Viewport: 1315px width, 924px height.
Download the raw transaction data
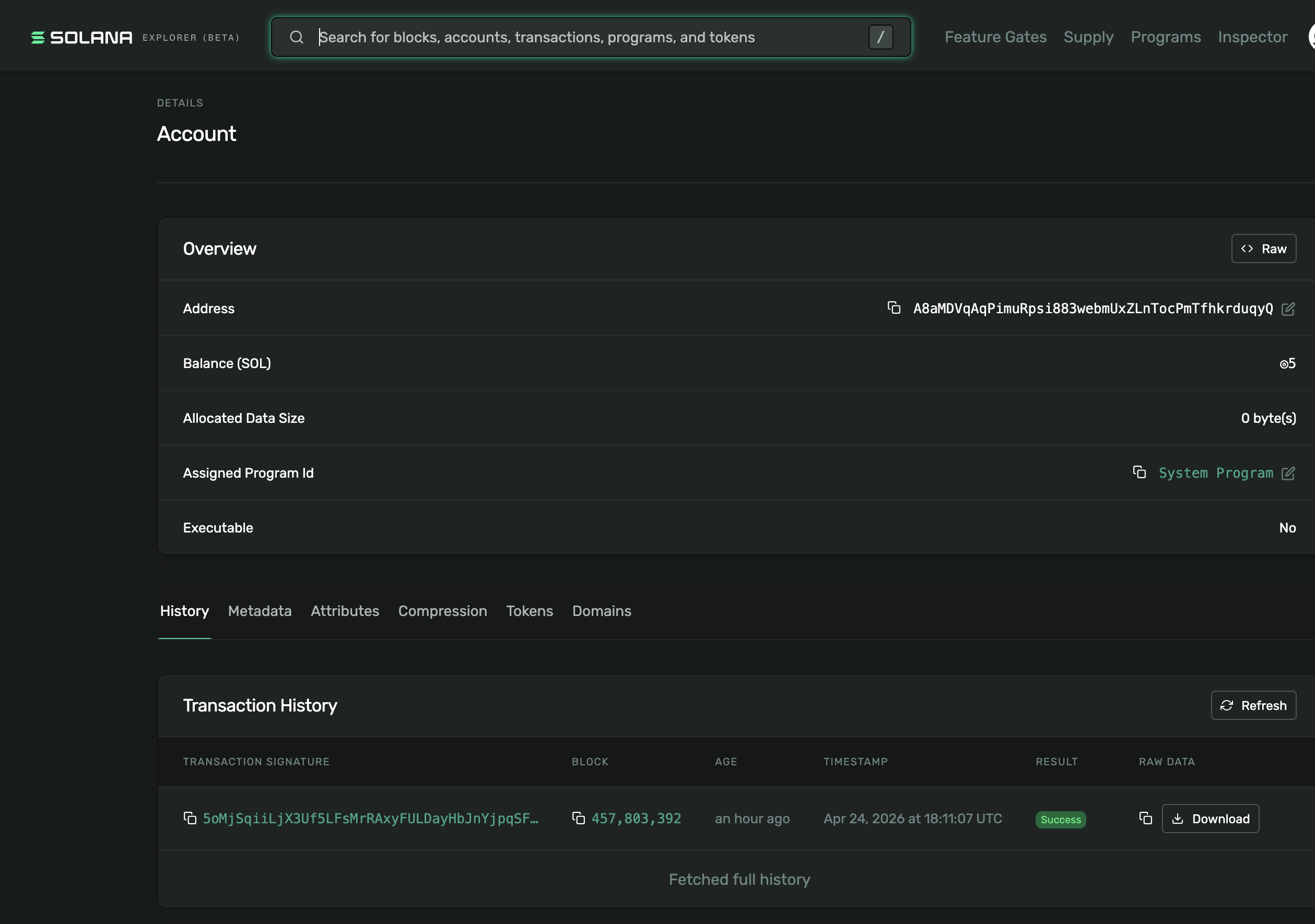(1210, 818)
